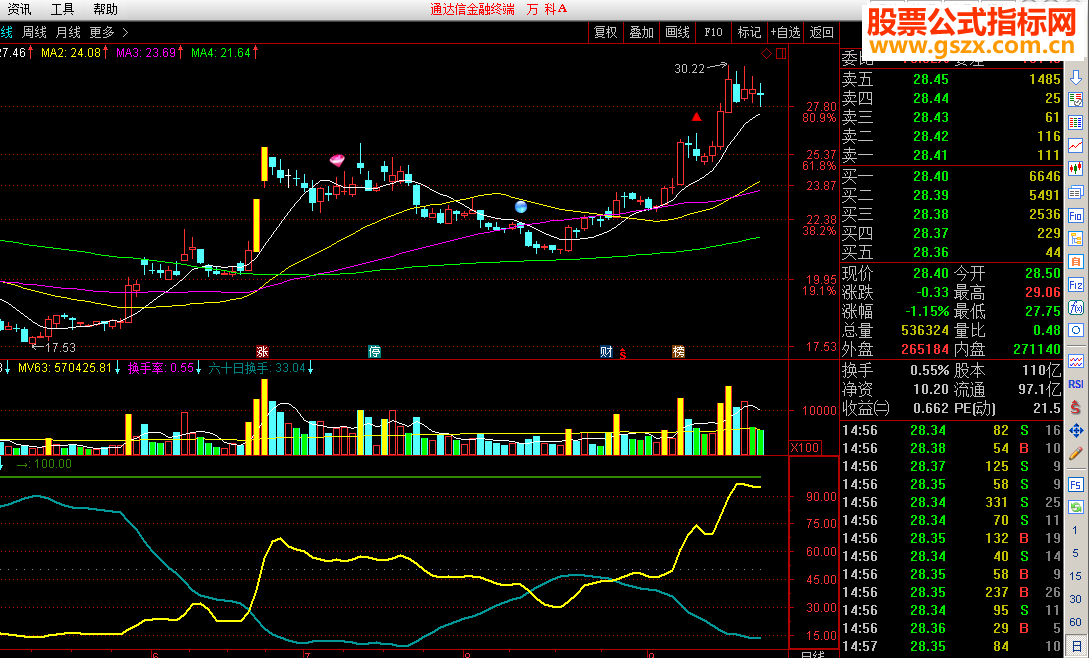Image resolution: width=1089 pixels, height=658 pixels.
Task: Open the colored quote grid sidebar icon
Action: click(1076, 123)
